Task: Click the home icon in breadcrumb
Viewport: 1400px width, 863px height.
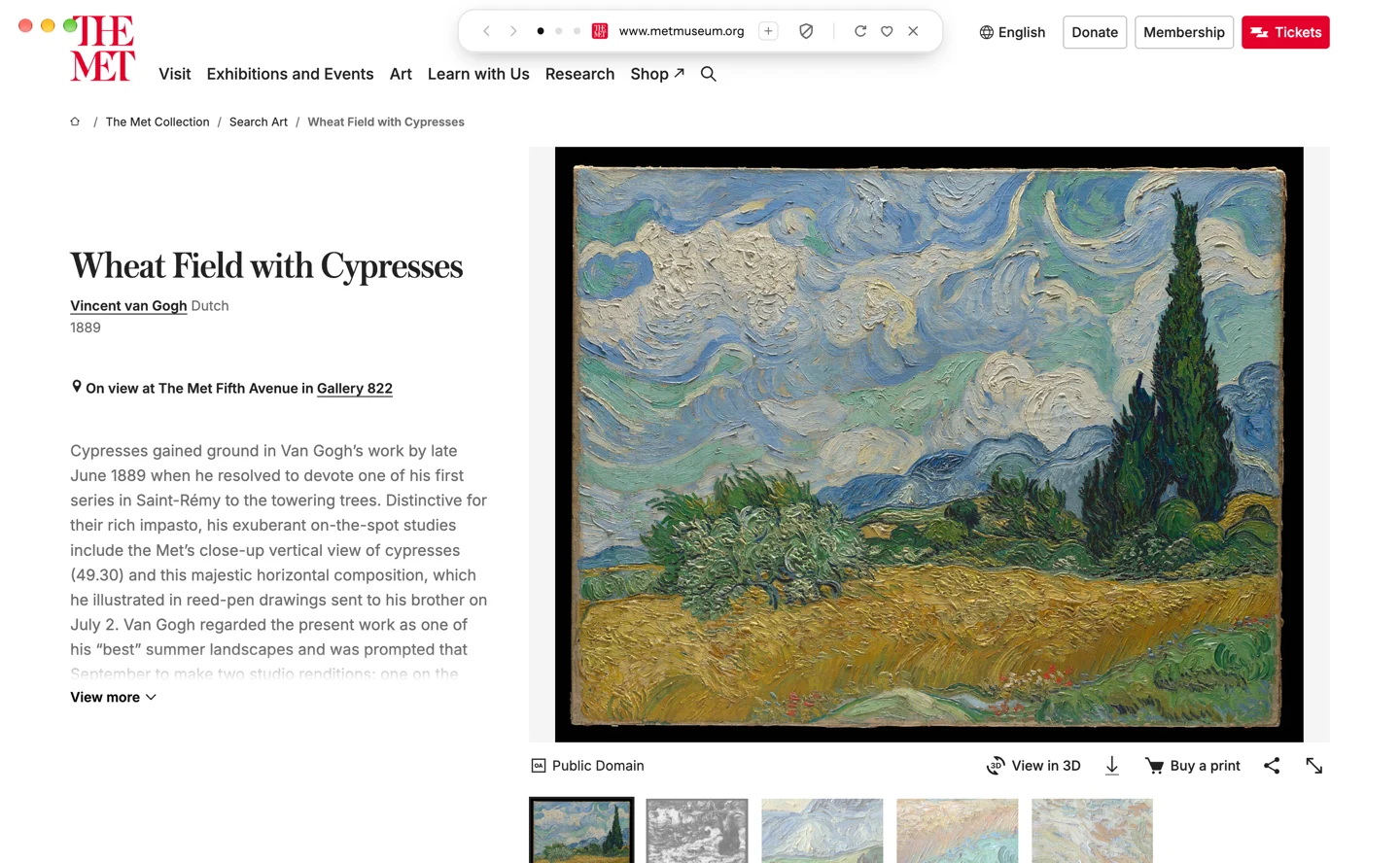Action: pos(75,121)
